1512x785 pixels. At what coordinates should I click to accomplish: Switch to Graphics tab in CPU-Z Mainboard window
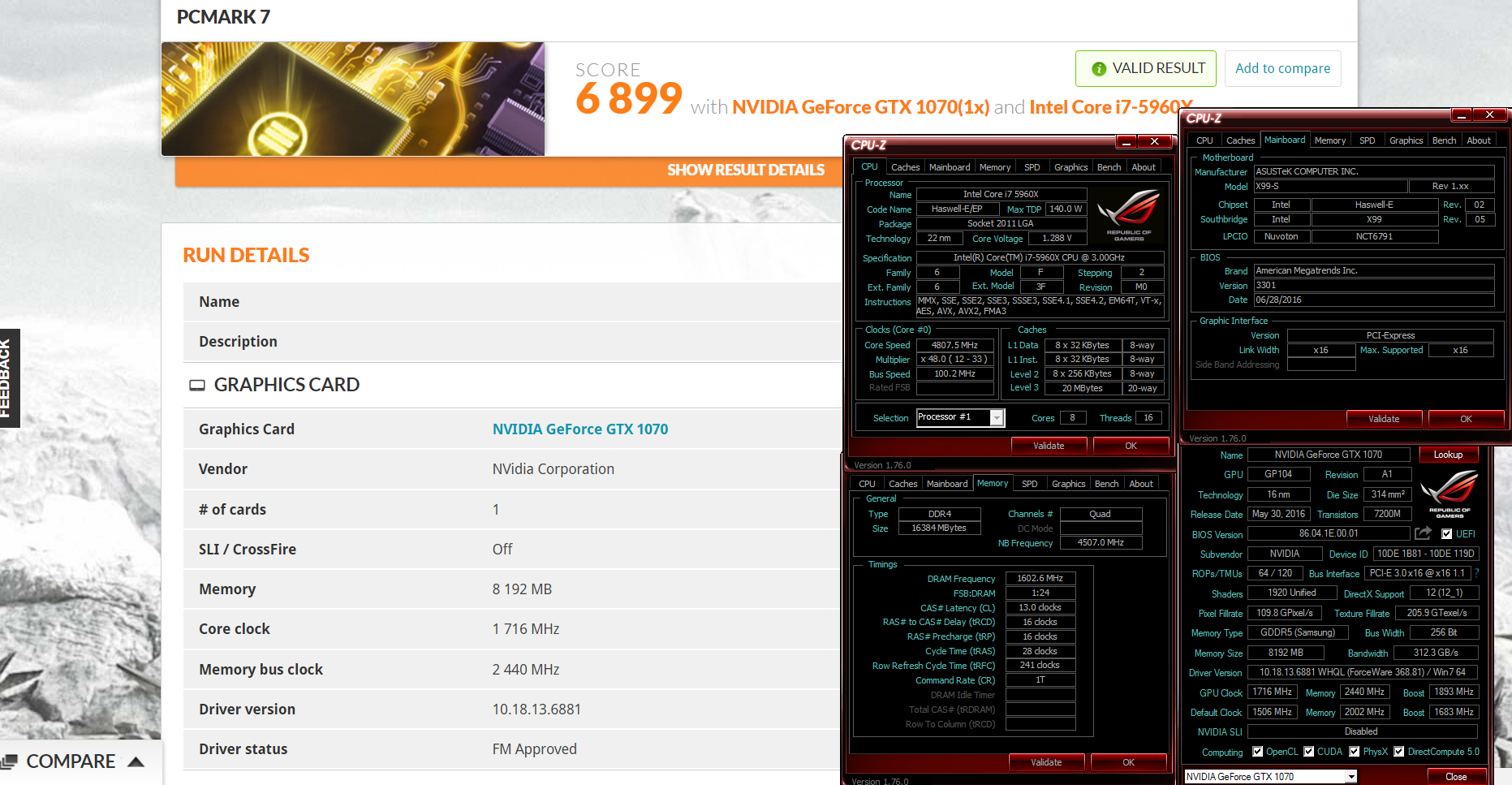(x=1406, y=140)
